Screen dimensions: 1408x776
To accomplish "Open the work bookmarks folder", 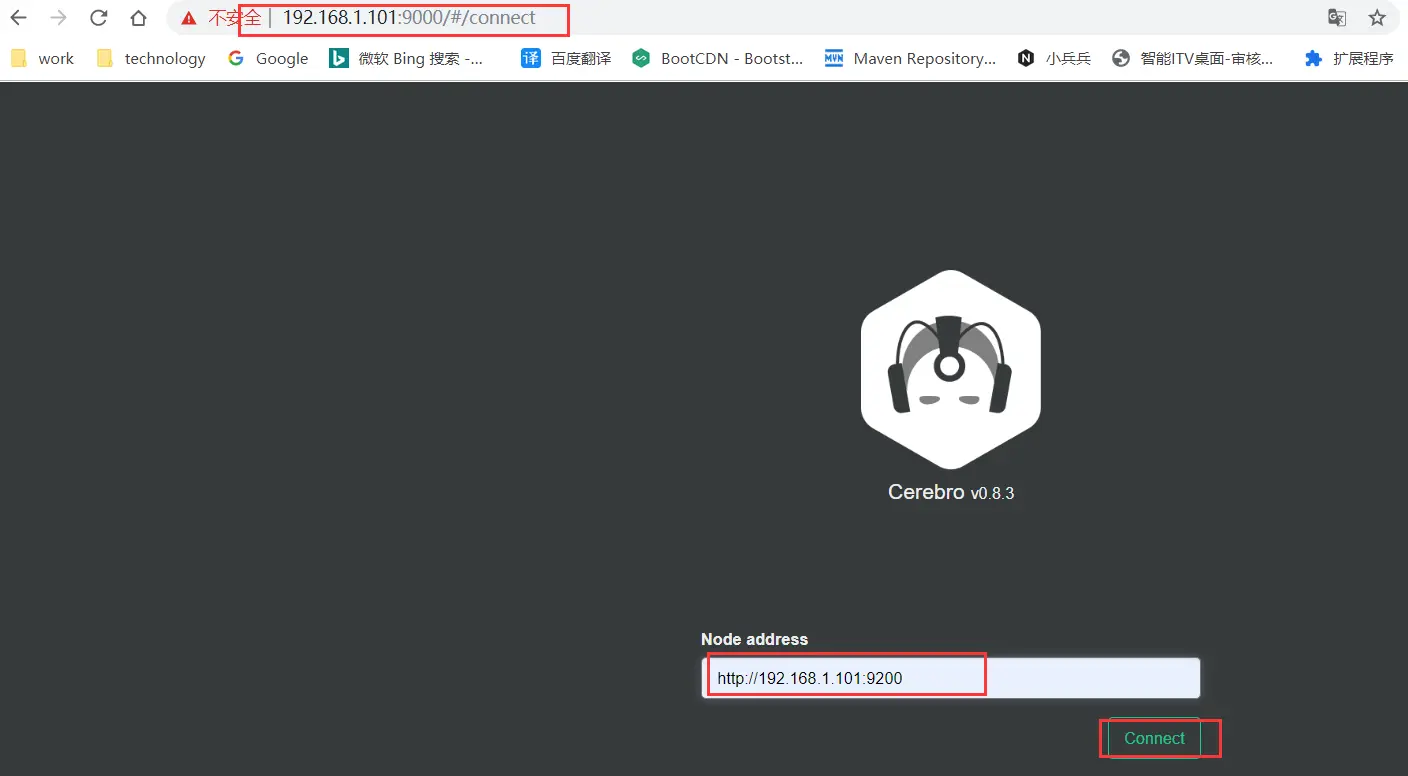I will tap(43, 58).
